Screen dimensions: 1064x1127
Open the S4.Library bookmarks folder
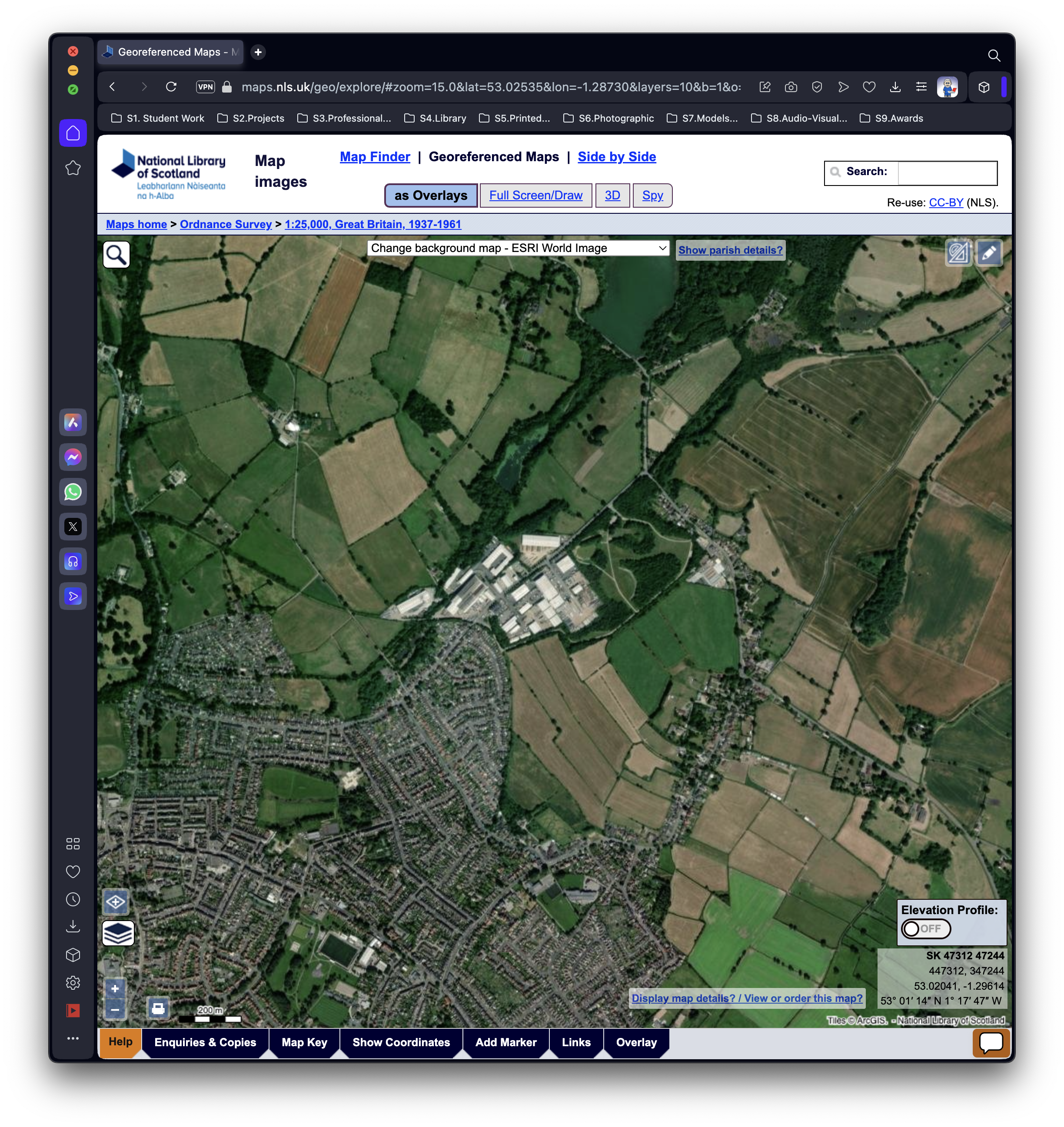click(435, 118)
